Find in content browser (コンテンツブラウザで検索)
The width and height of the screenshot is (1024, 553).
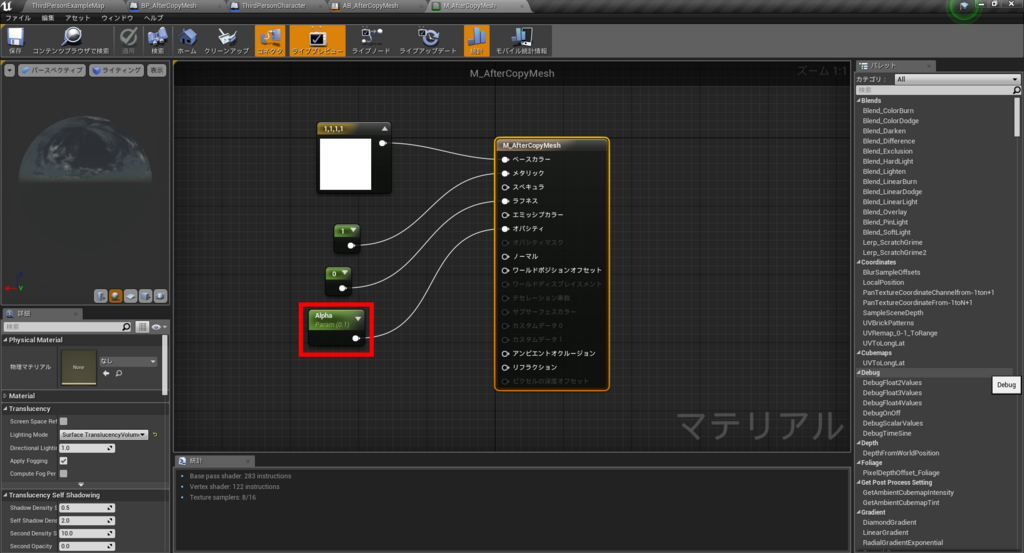(x=71, y=40)
